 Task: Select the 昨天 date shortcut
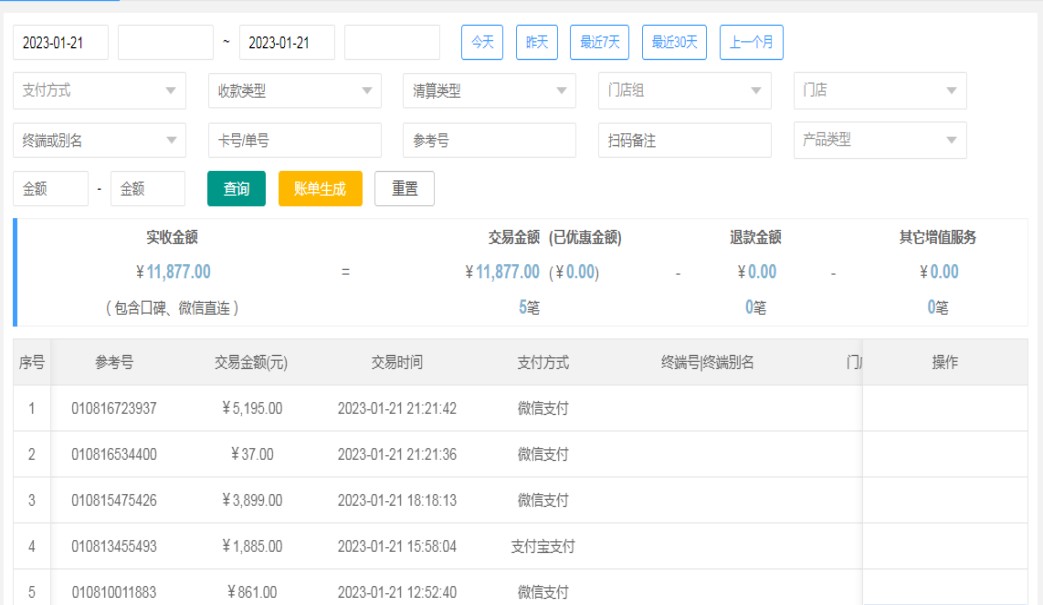coord(537,42)
